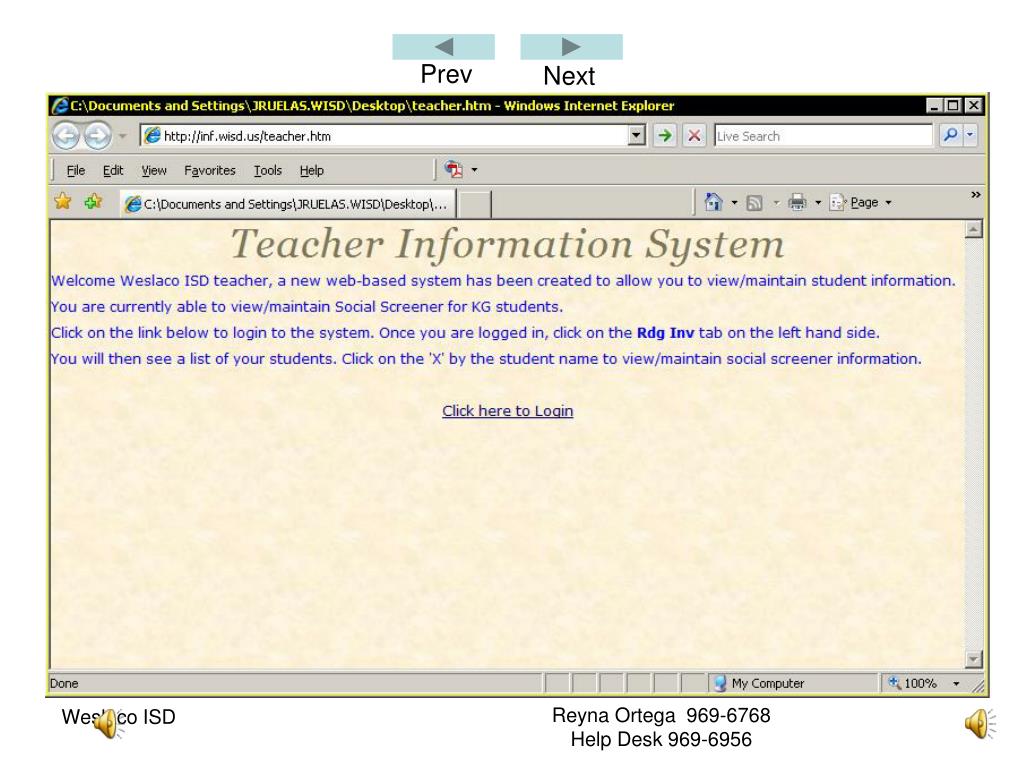
Task: Open the File menu
Action: [76, 170]
